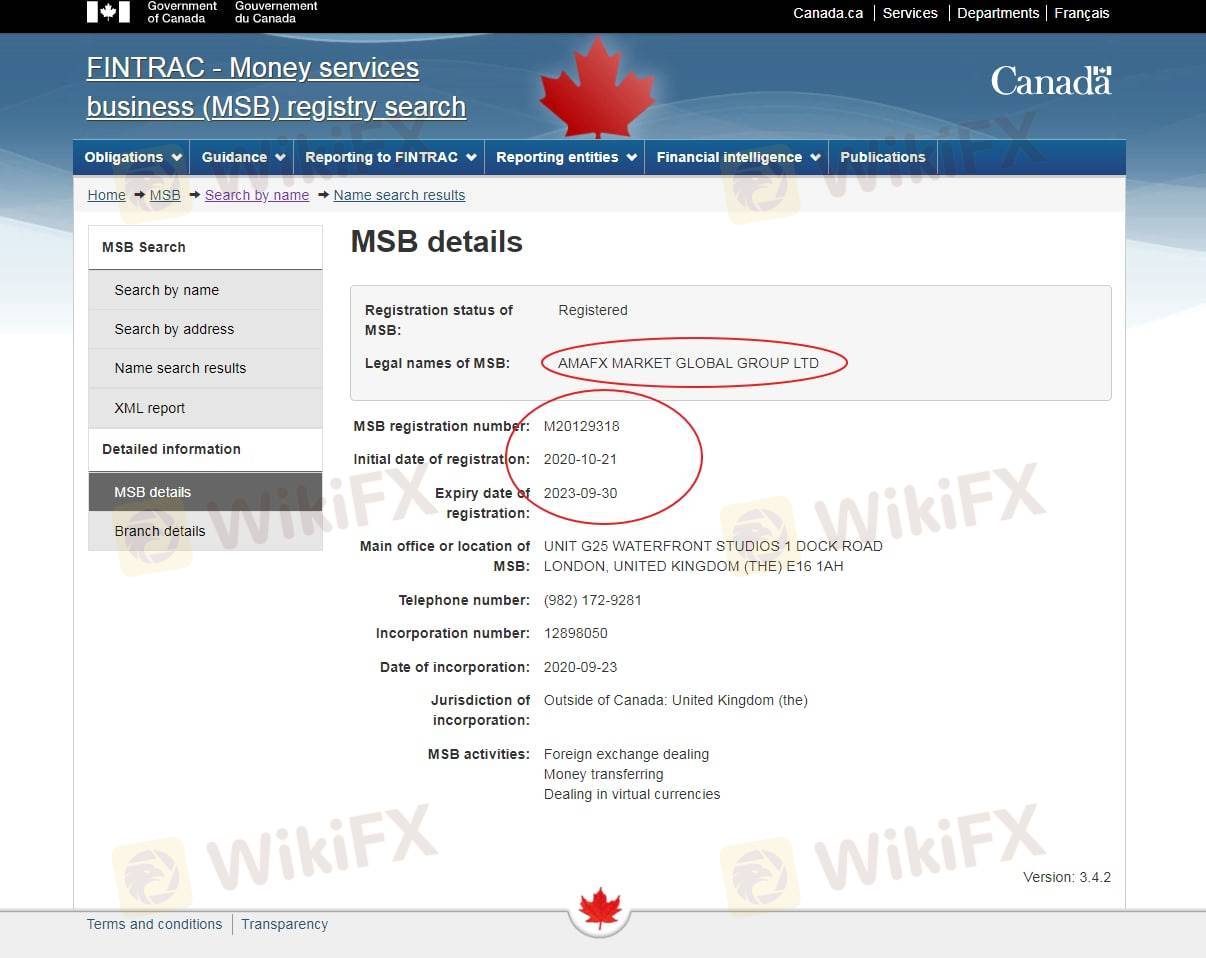Open Search by name breadcrumb link
Image resolution: width=1206 pixels, height=958 pixels.
(x=257, y=195)
